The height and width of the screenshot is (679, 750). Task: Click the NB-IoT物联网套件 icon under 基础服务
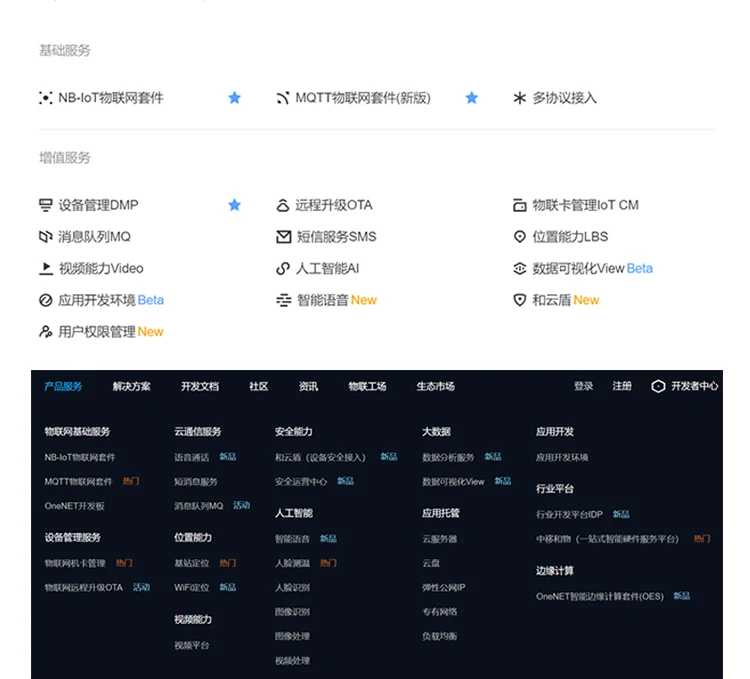[x=45, y=98]
